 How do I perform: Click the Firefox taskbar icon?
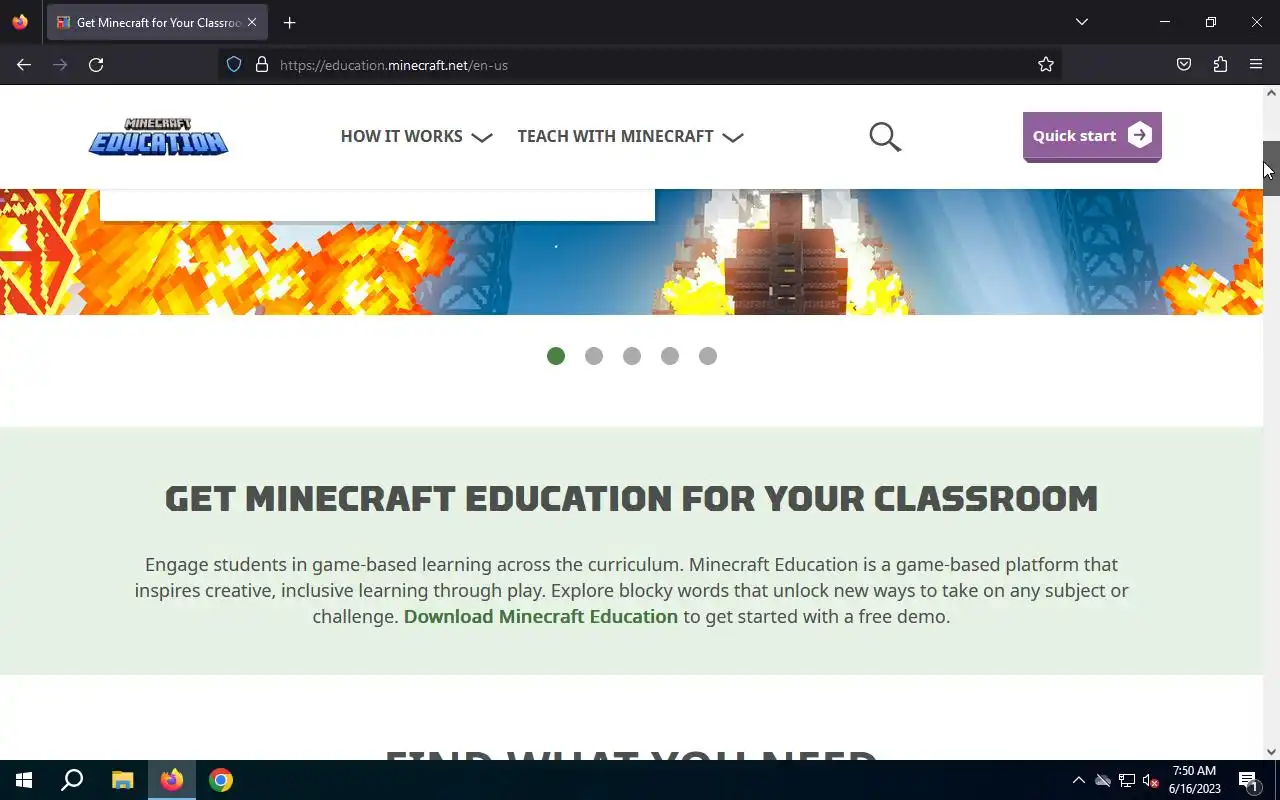click(x=172, y=780)
